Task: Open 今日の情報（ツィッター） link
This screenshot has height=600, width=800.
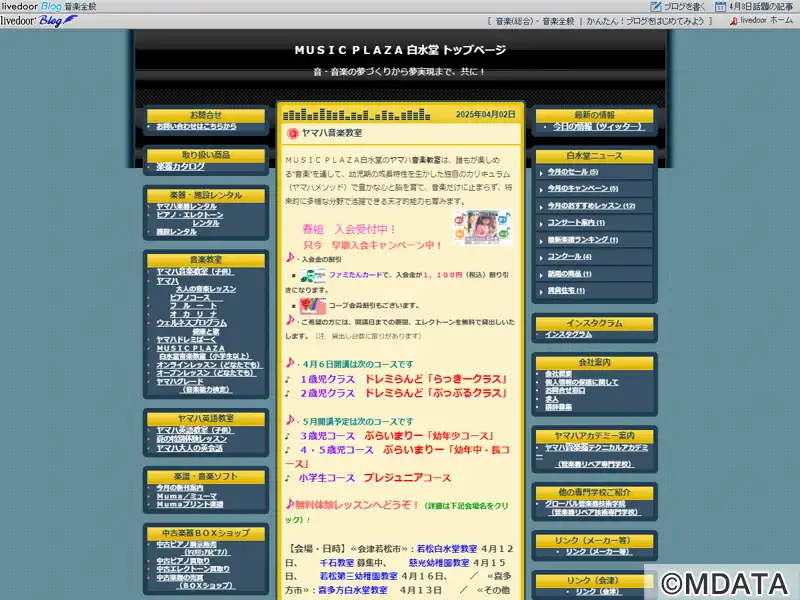Action: coord(599,126)
